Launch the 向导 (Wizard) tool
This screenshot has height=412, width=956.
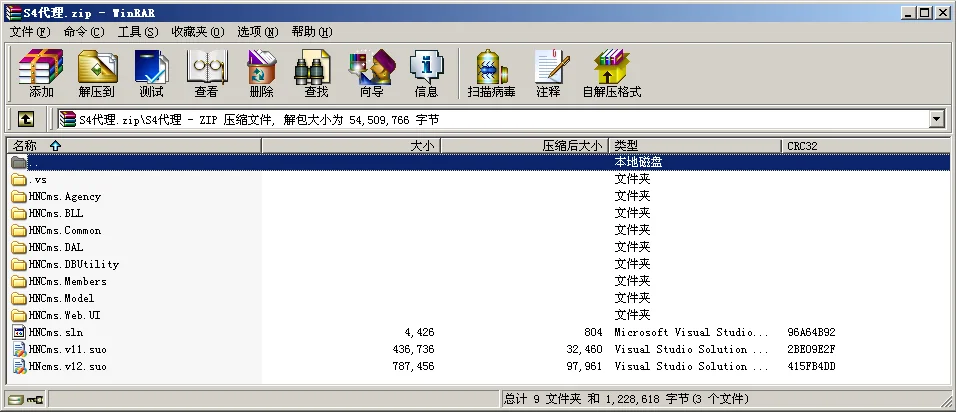coord(371,73)
